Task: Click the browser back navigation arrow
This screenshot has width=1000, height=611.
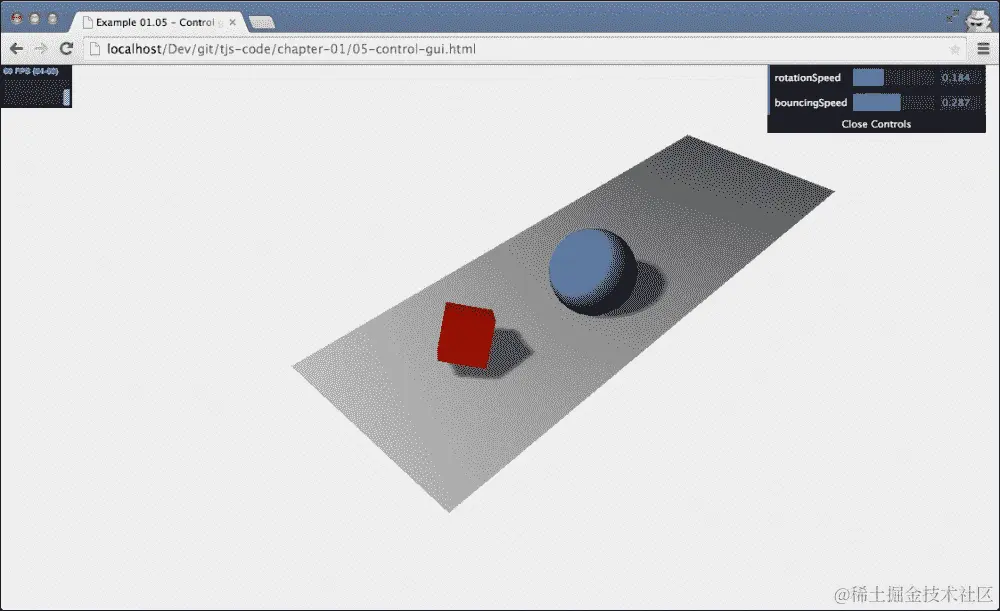Action: point(16,47)
